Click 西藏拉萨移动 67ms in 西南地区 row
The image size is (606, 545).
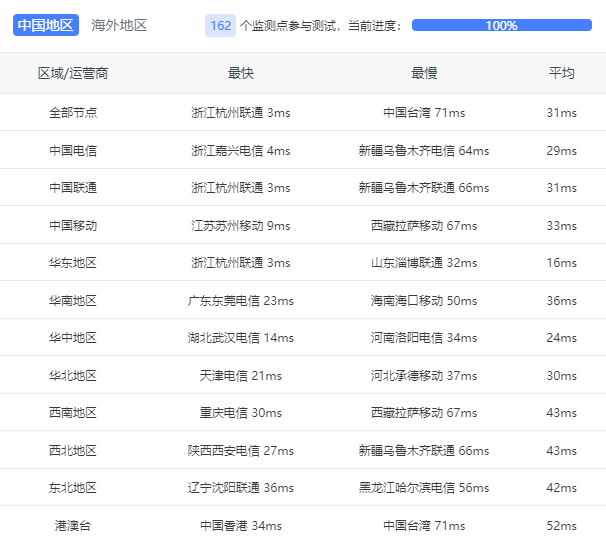(x=424, y=412)
